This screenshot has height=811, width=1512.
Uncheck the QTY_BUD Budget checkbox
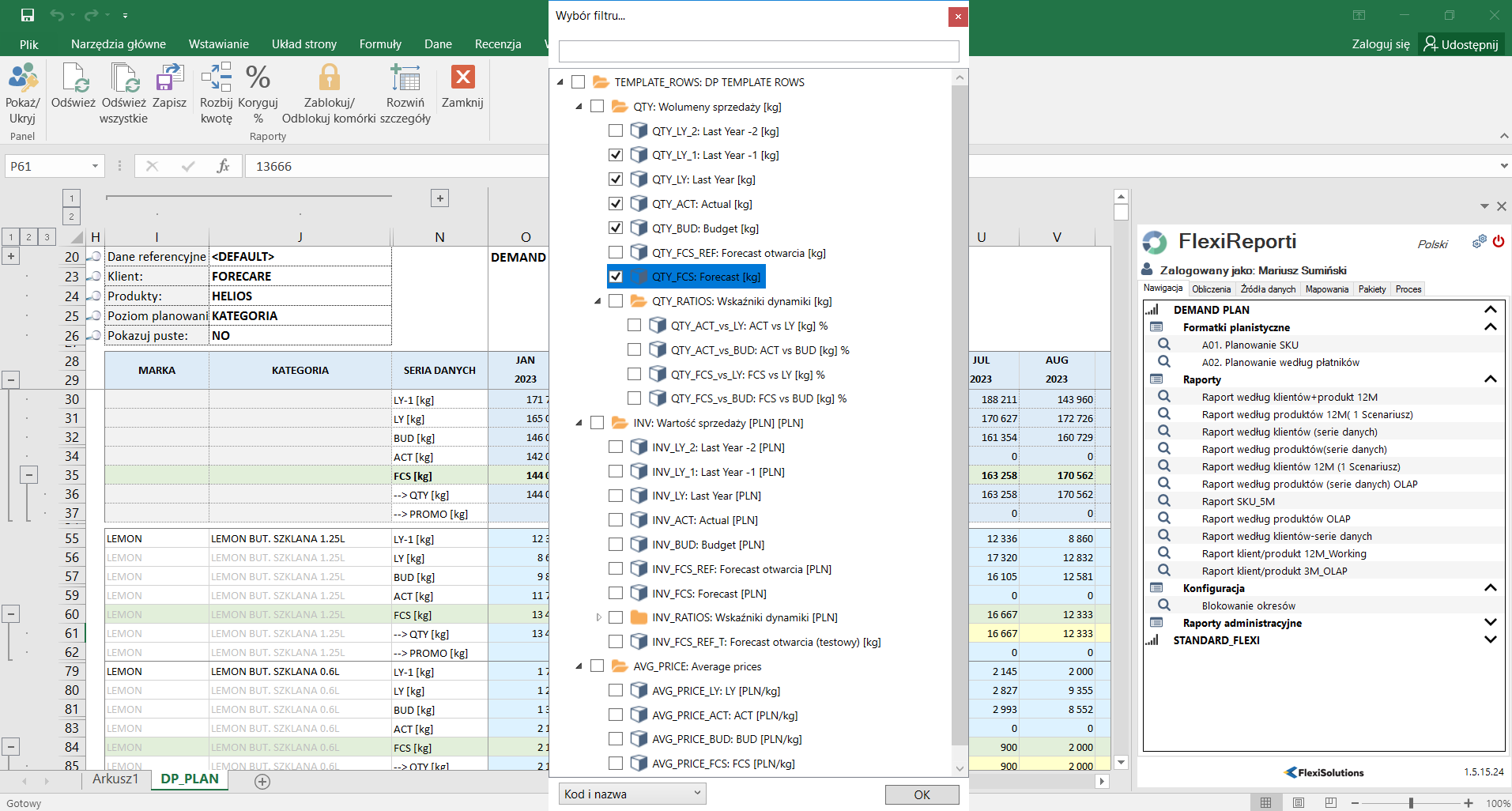point(616,228)
